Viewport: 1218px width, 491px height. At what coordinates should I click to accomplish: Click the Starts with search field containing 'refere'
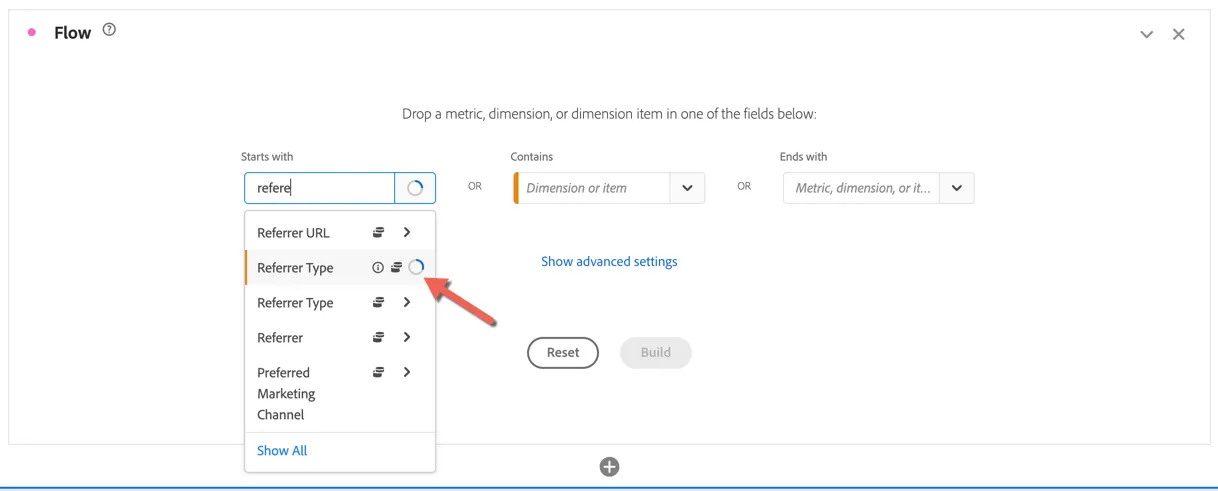320,188
